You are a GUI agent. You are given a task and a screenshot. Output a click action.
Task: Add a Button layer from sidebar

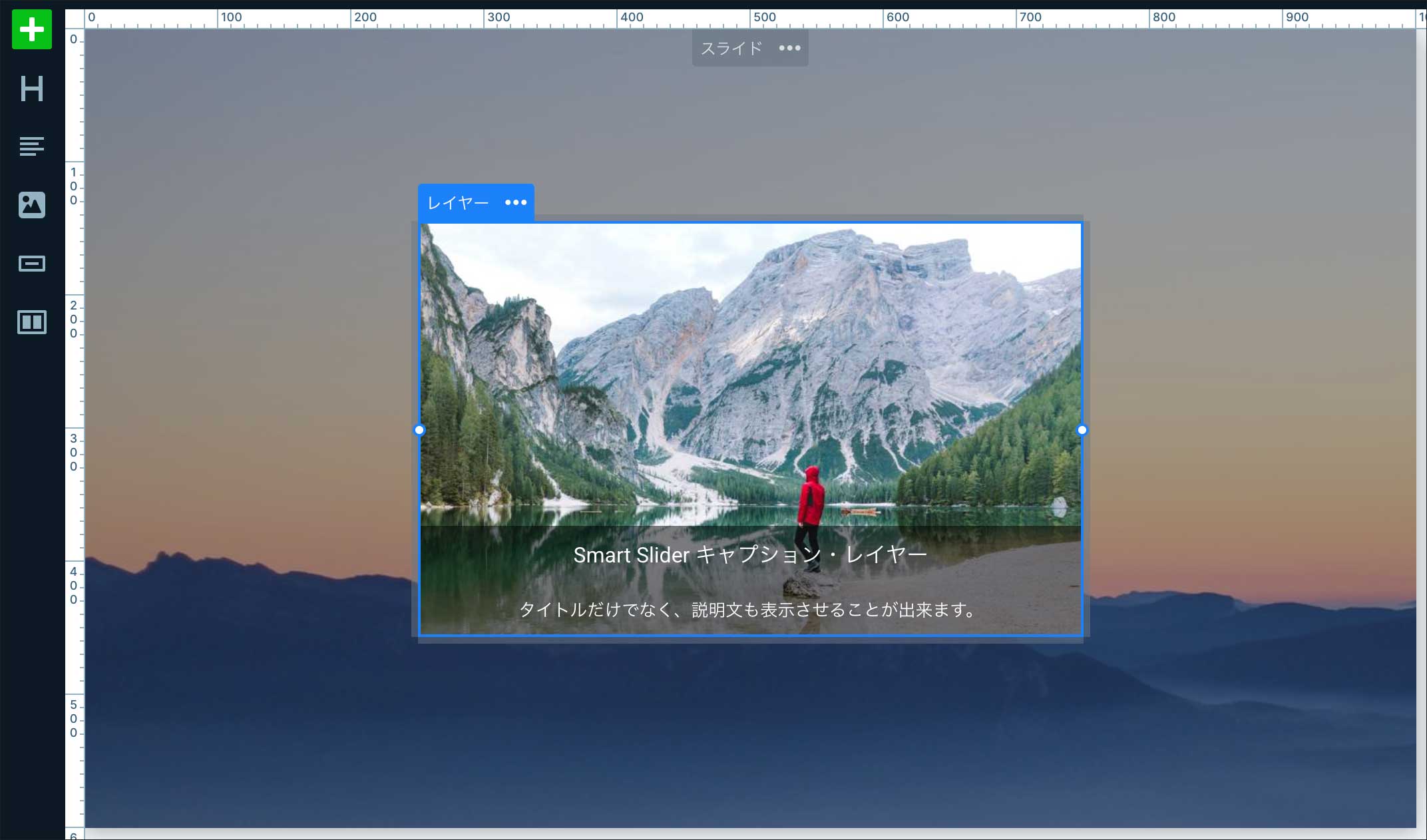coord(32,264)
